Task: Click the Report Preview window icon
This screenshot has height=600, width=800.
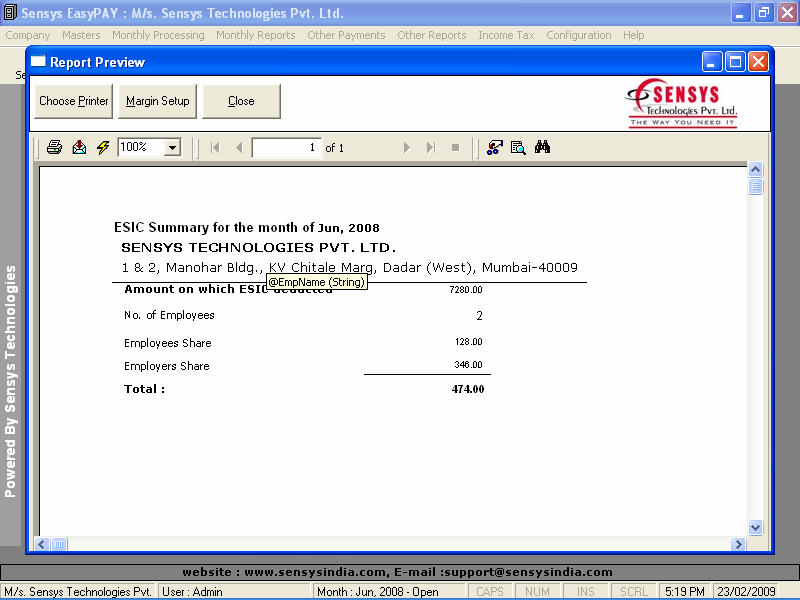Action: pos(38,62)
